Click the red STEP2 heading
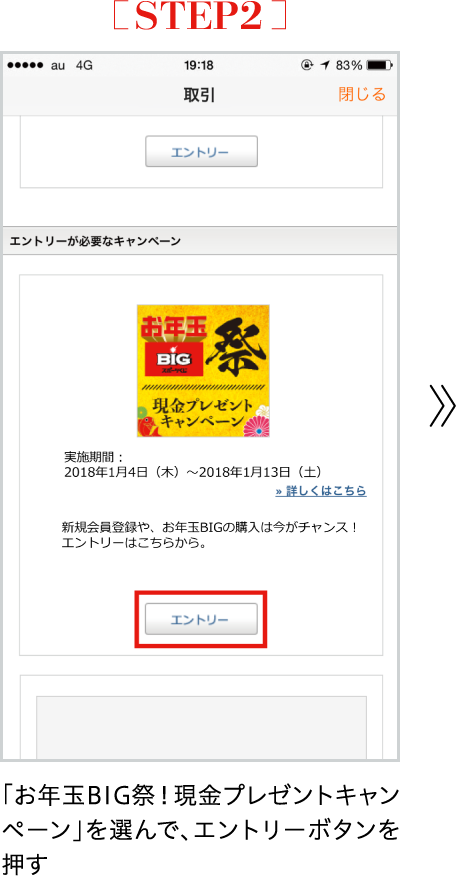456x876 pixels. (x=200, y=17)
